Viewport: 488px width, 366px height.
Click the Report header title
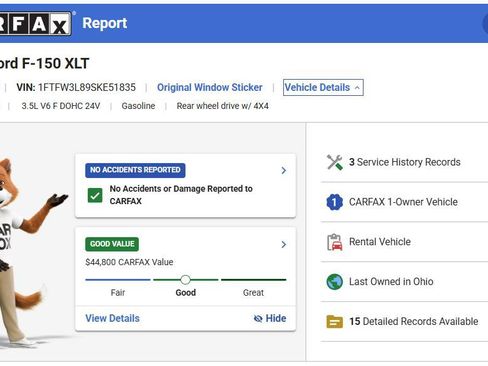pyautogui.click(x=105, y=23)
